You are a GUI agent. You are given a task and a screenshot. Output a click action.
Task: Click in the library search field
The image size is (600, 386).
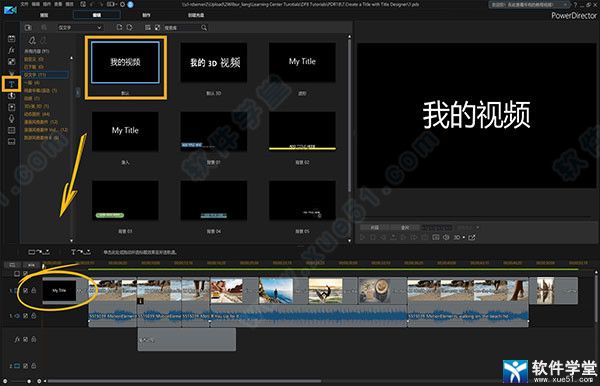pos(182,28)
